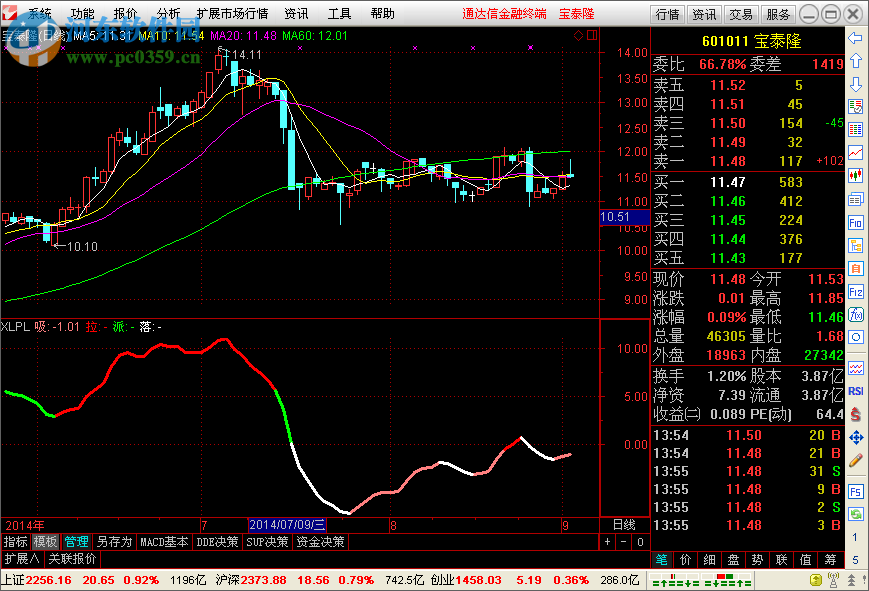This screenshot has height=591, width=869.
Task: Click the 资讯 button at top right
Action: [704, 14]
